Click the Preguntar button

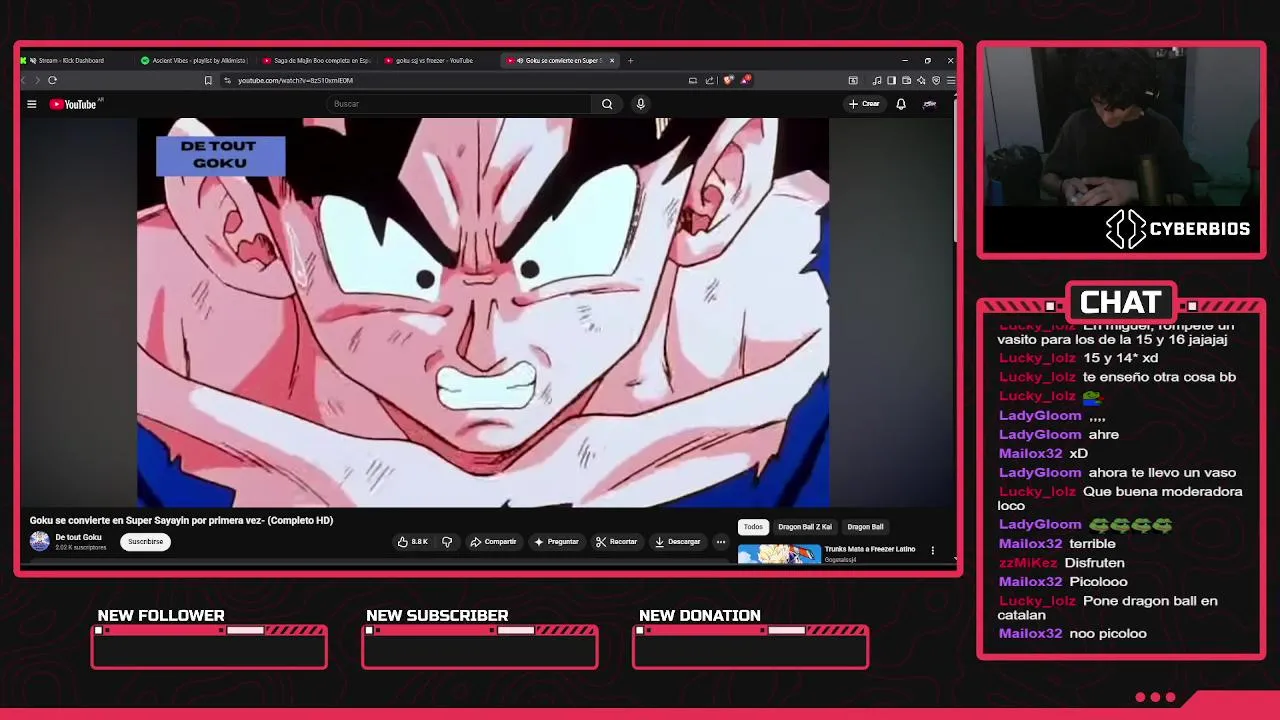point(556,542)
